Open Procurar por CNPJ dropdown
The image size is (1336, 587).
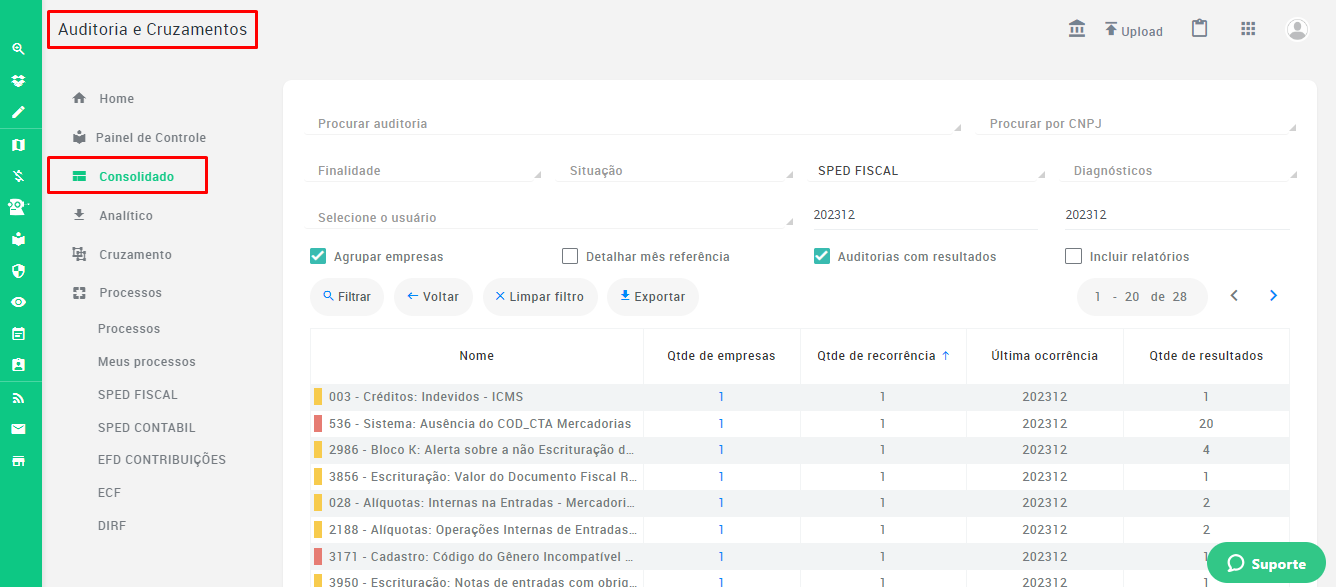pyautogui.click(x=1136, y=123)
